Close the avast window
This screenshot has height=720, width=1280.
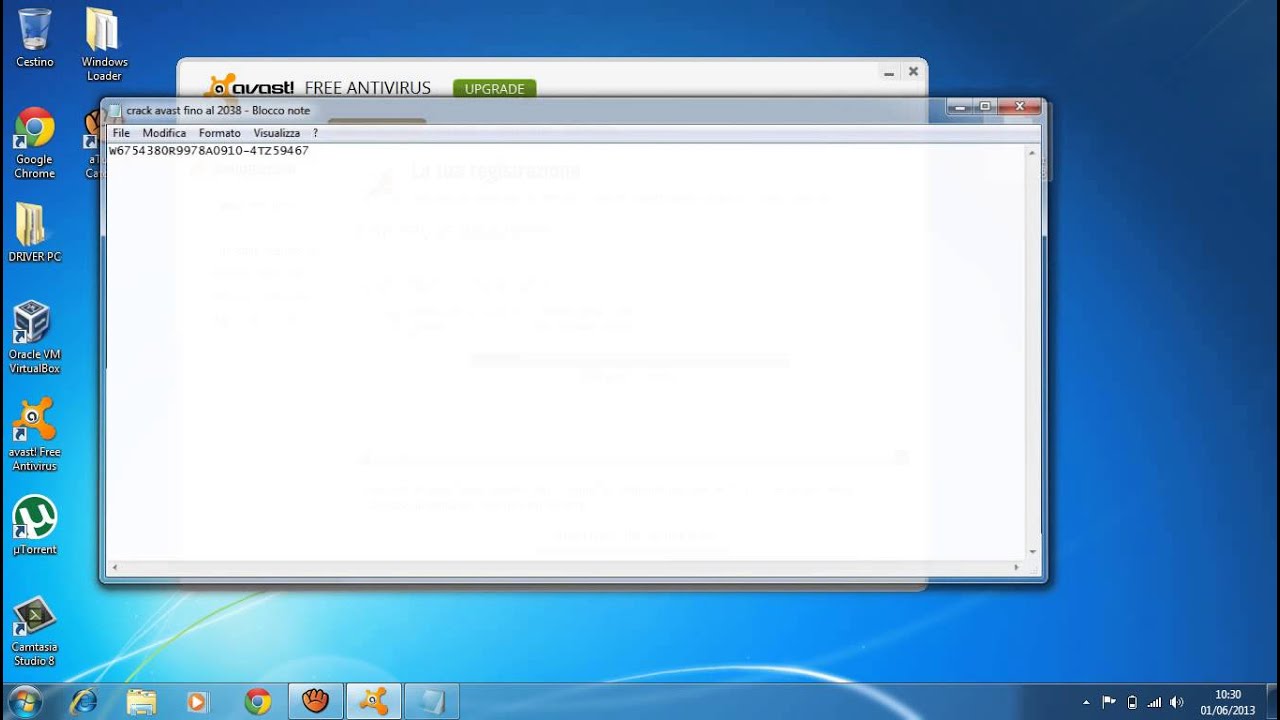click(x=913, y=72)
